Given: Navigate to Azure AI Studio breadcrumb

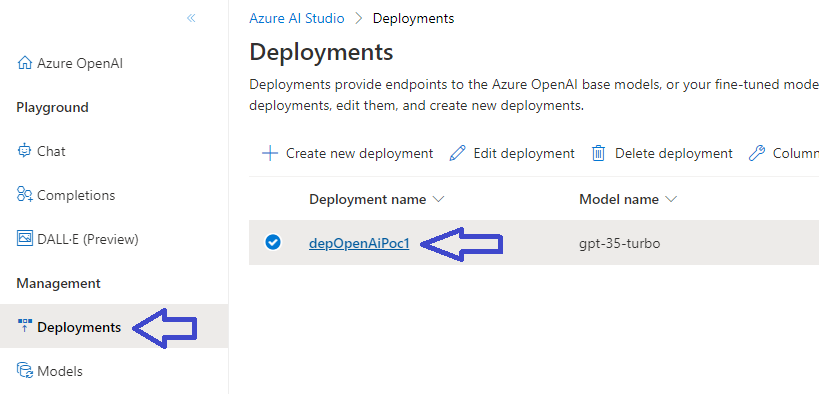Looking at the screenshot, I should pos(297,18).
